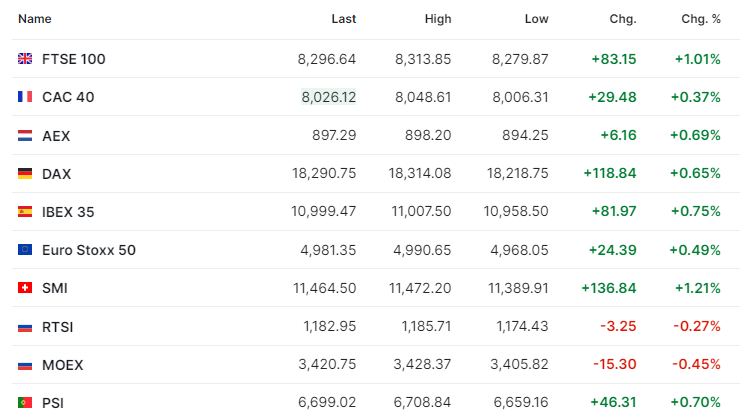Select highlighted CAC 40 last value 8,026.12
Viewport: 740px width, 414px height.
pos(328,97)
